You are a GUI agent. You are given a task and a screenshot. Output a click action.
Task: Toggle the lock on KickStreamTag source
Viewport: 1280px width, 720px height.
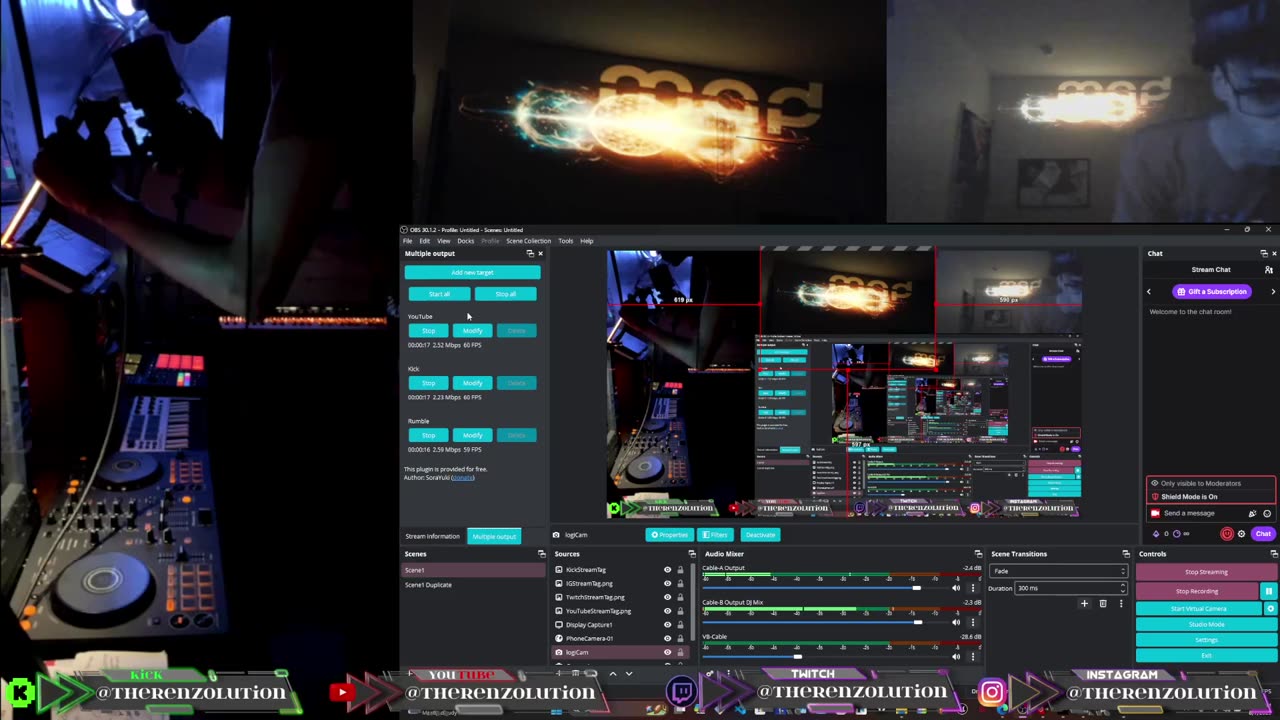click(680, 570)
